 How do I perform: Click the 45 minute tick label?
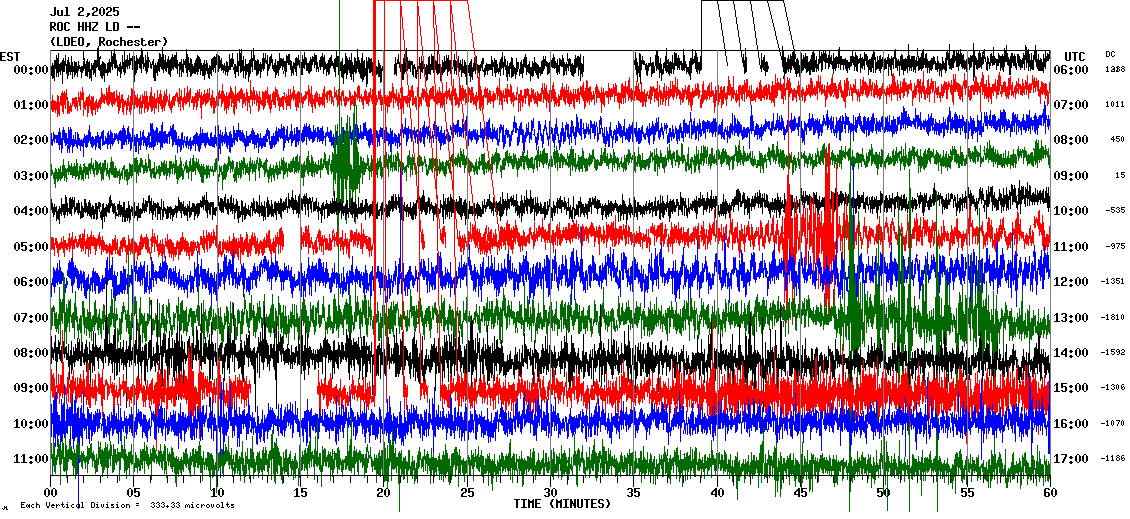(x=800, y=493)
